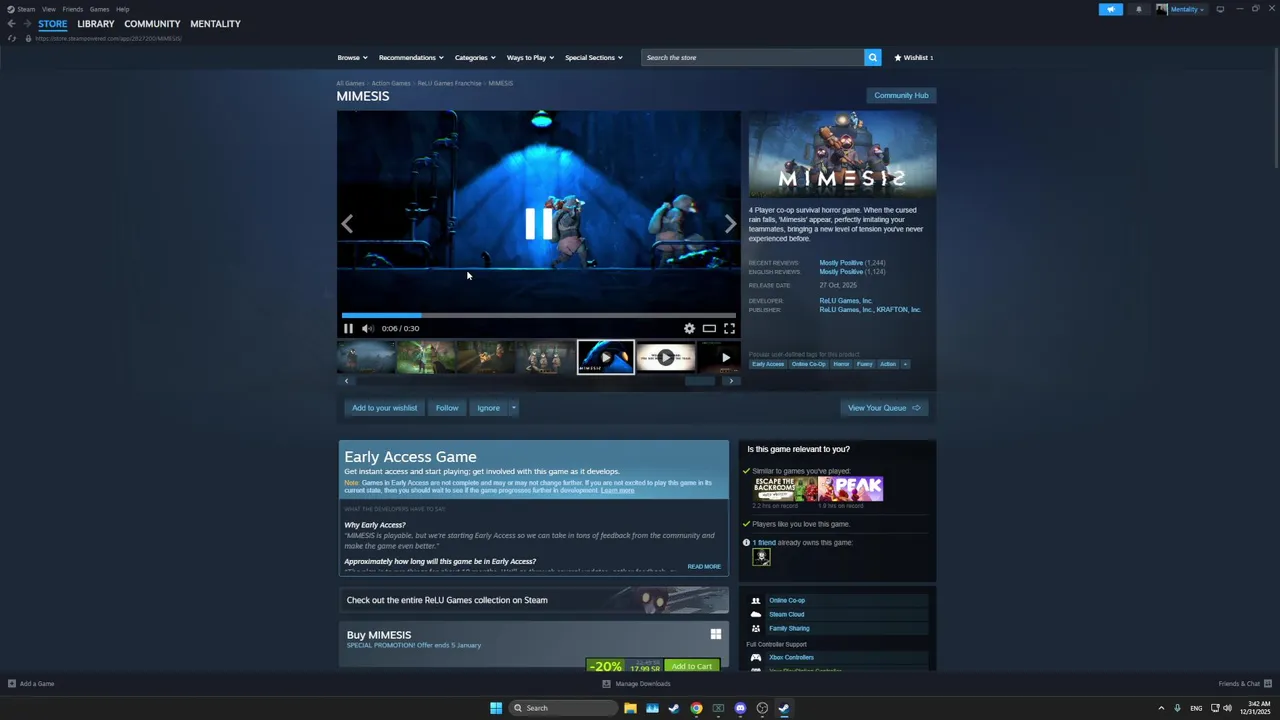
Task: Click the Add a Game plus icon
Action: click(12, 684)
